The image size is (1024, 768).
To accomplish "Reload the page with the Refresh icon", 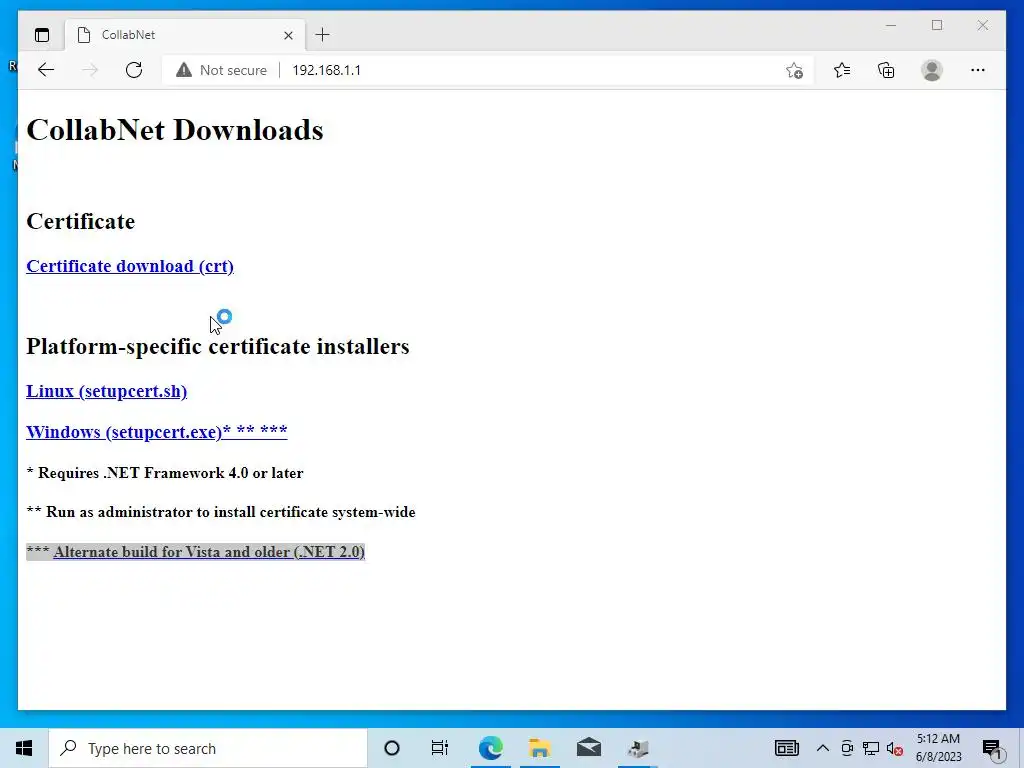I will tap(134, 70).
